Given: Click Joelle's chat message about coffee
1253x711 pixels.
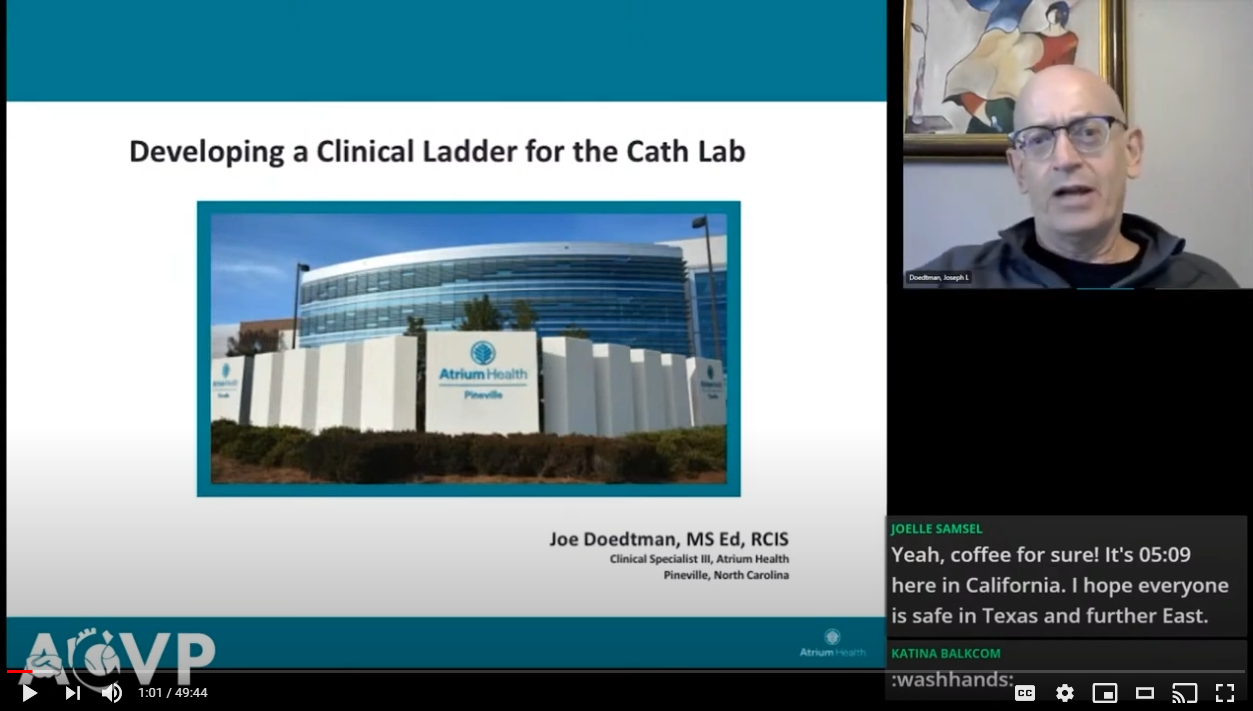Looking at the screenshot, I should pyautogui.click(x=1060, y=585).
